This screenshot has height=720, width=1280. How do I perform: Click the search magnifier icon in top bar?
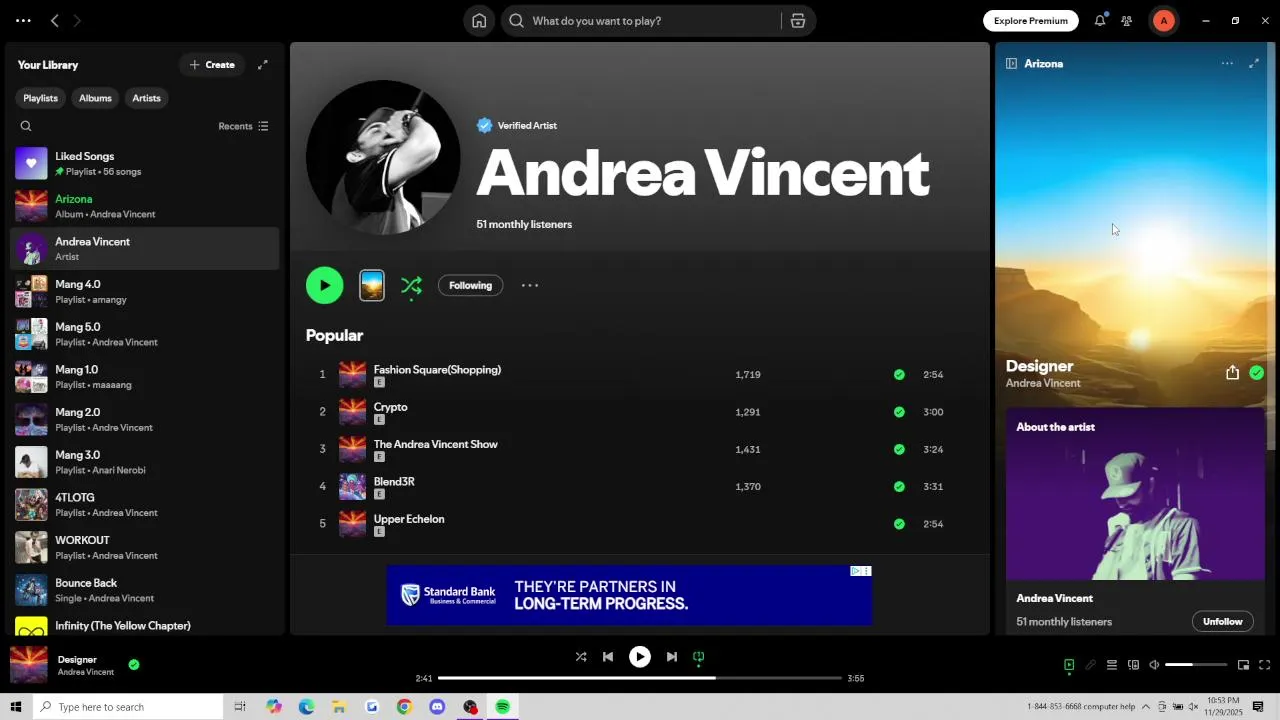tap(516, 20)
